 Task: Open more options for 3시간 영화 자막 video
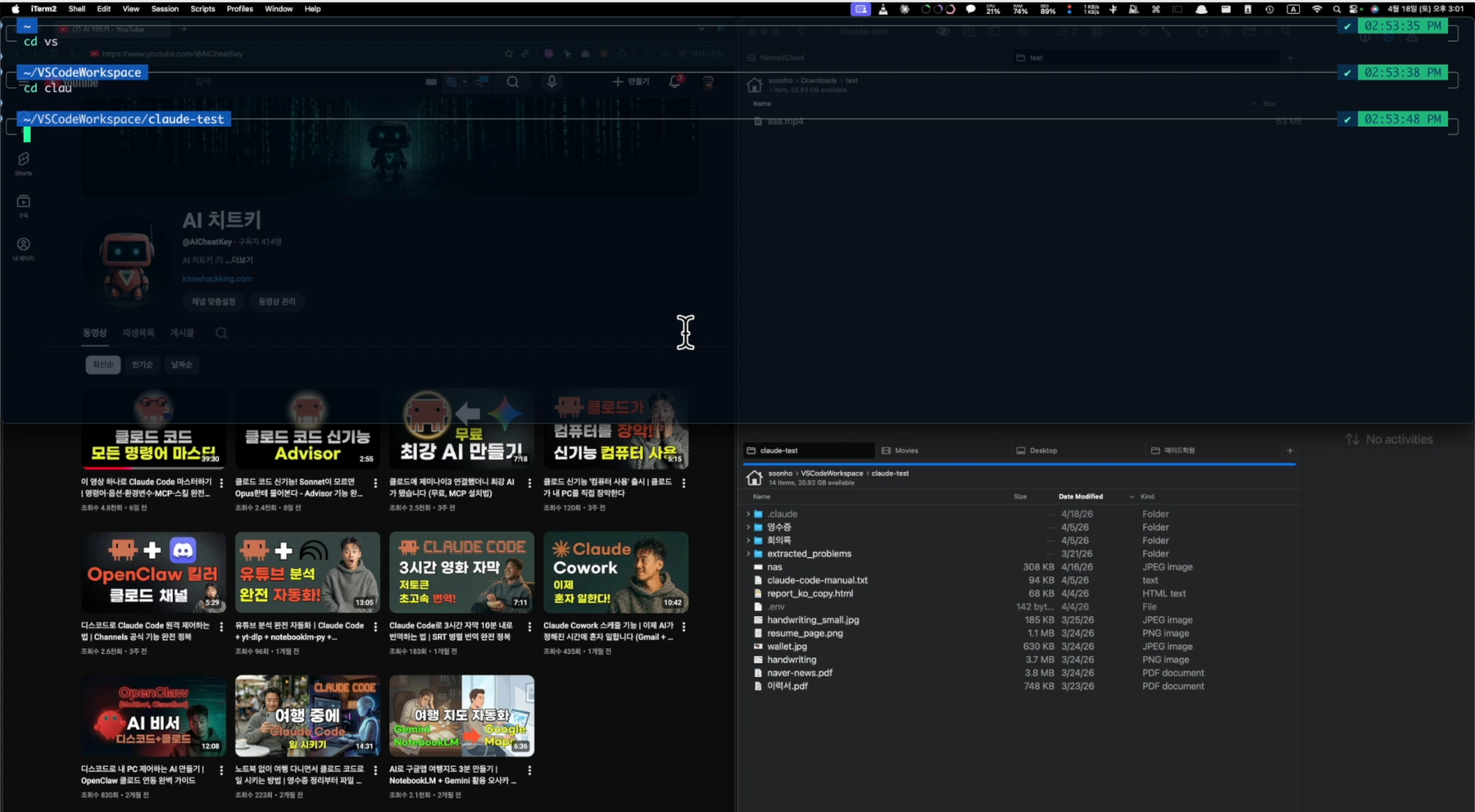coord(530,627)
